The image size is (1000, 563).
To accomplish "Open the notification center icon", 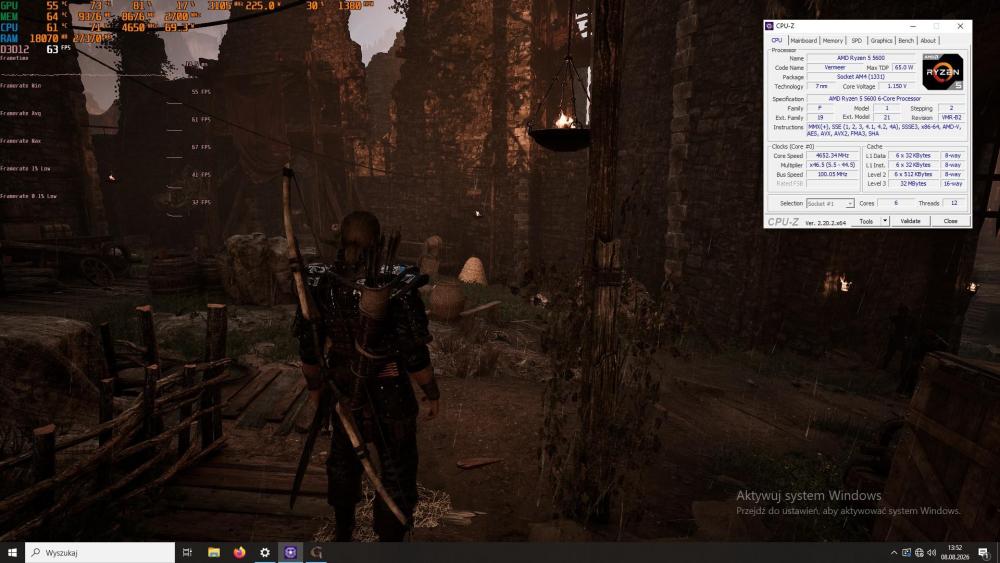I will coord(983,552).
